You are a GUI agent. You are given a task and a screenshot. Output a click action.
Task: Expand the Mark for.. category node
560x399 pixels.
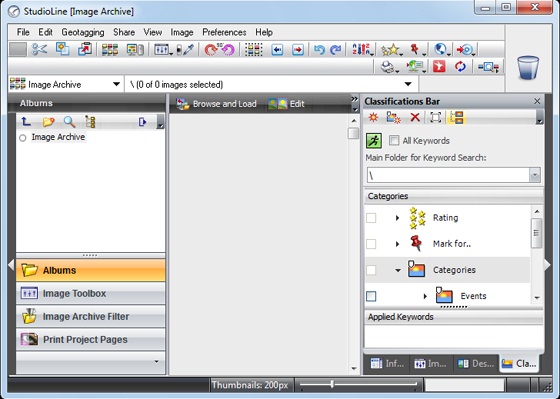click(397, 244)
